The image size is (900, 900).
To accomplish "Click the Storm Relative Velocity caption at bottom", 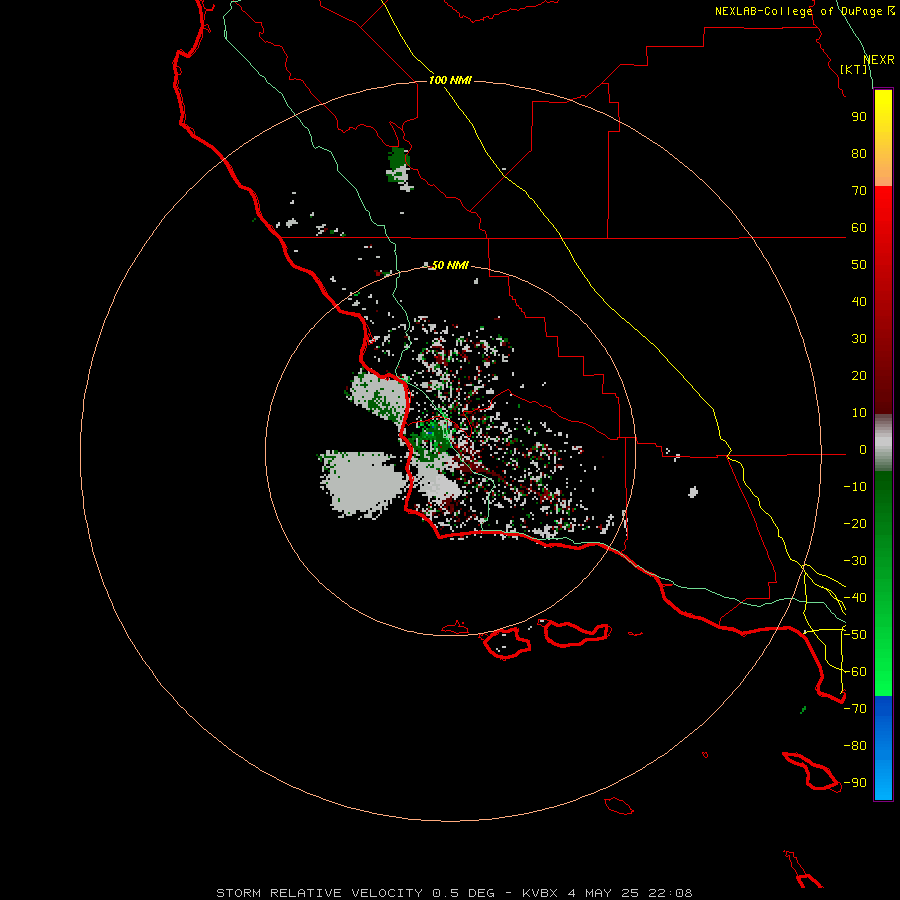I will [x=454, y=893].
